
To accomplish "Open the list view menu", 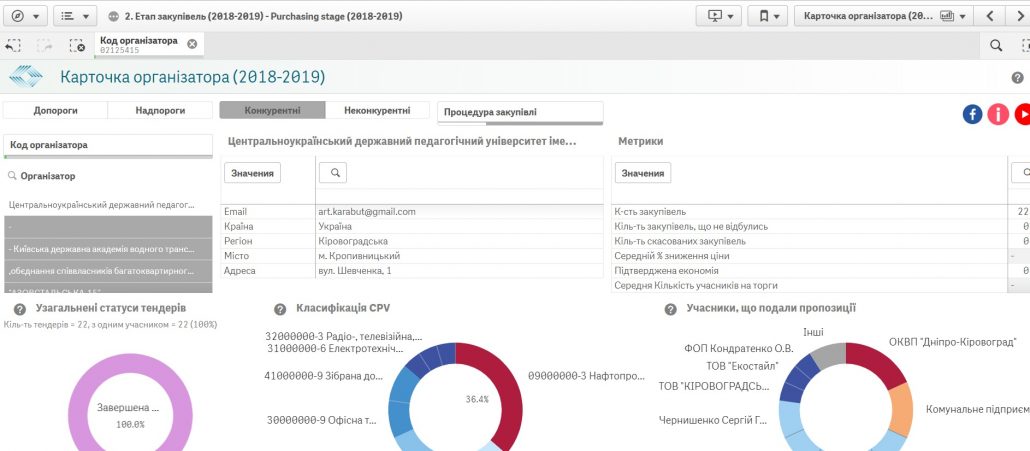I will (75, 16).
